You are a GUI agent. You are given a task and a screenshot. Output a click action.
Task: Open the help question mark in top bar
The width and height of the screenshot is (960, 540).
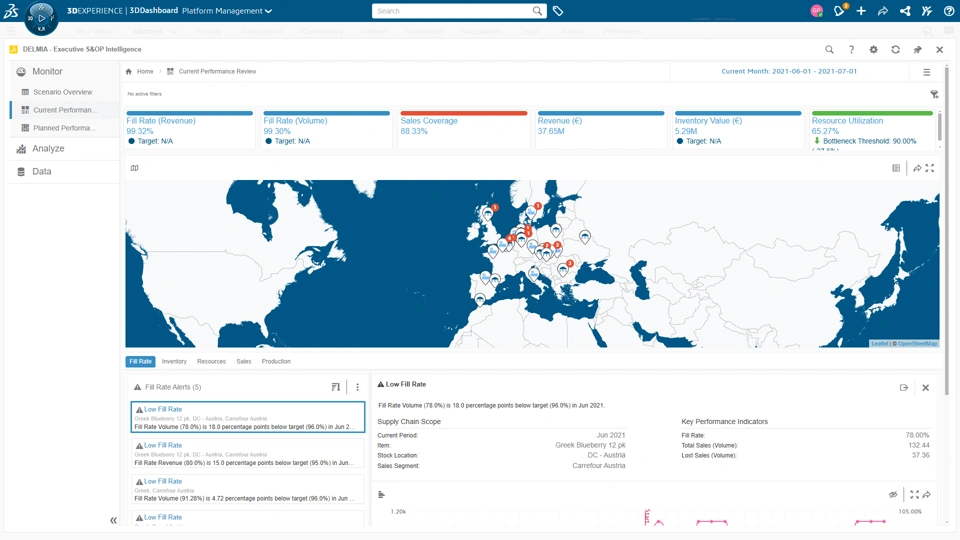pyautogui.click(x=949, y=11)
